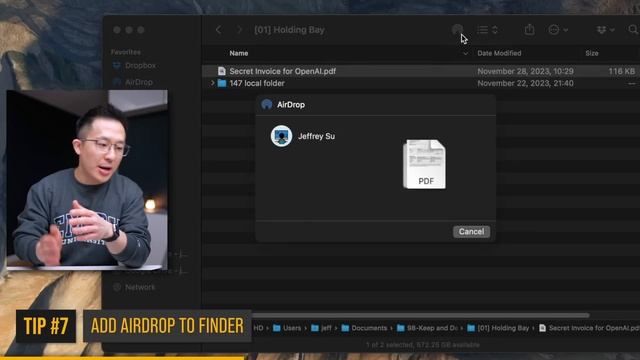
Task: Click the horizontal scrollbar above path bar
Action: [421, 315]
